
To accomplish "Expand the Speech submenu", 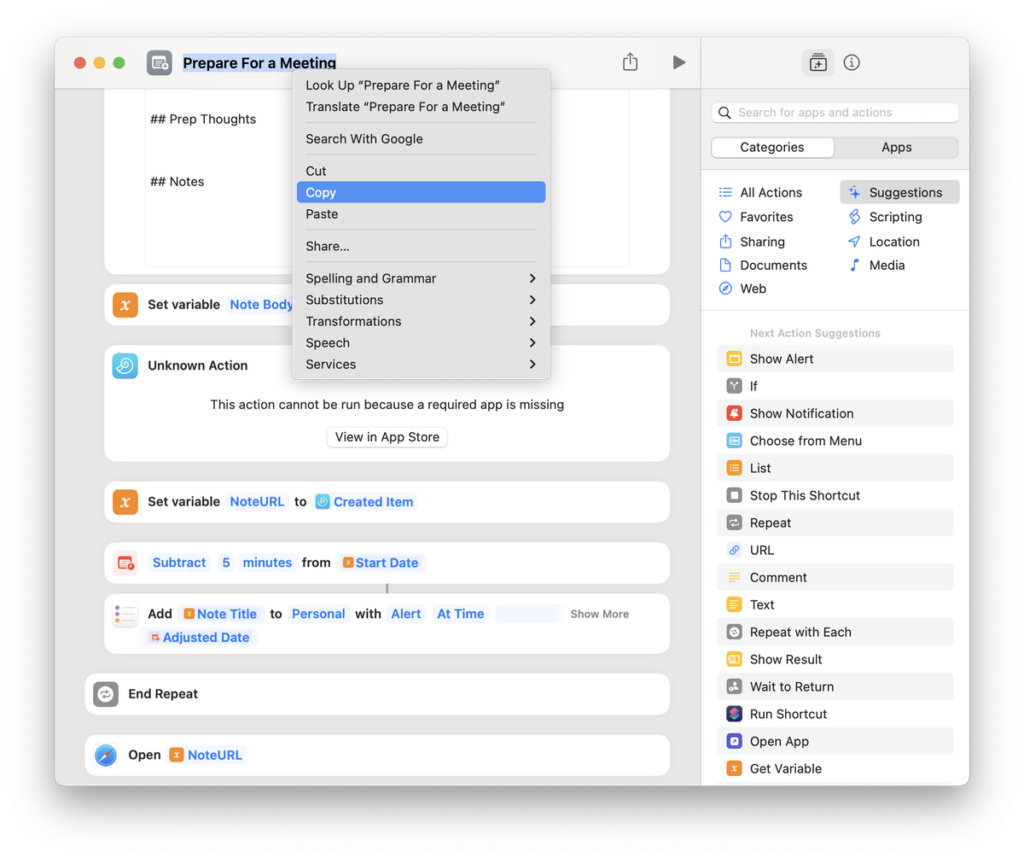I will point(421,343).
